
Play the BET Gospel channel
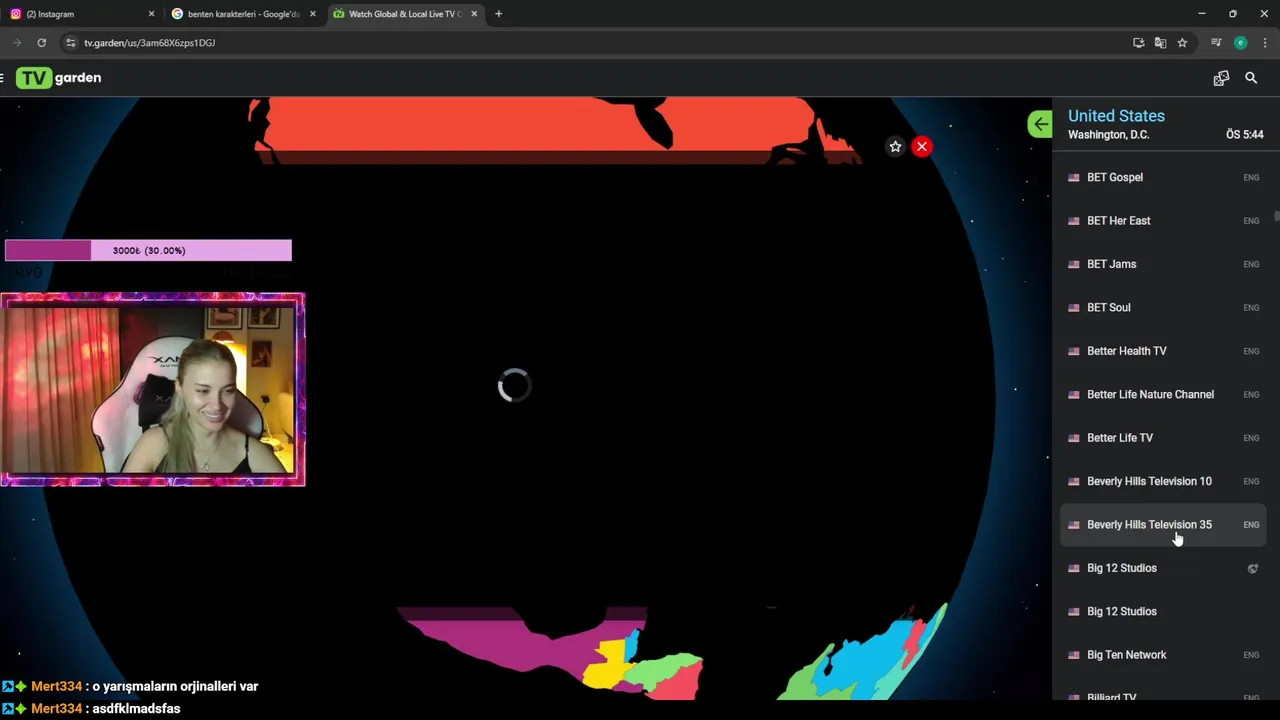(1163, 177)
